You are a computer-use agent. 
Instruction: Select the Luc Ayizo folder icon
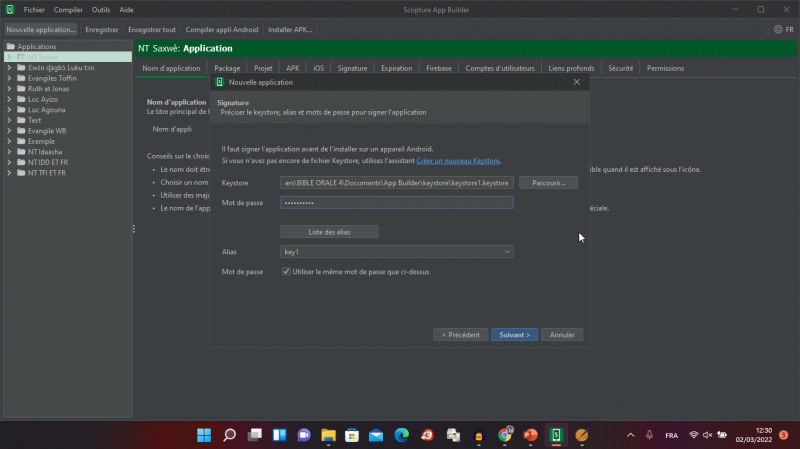point(21,99)
